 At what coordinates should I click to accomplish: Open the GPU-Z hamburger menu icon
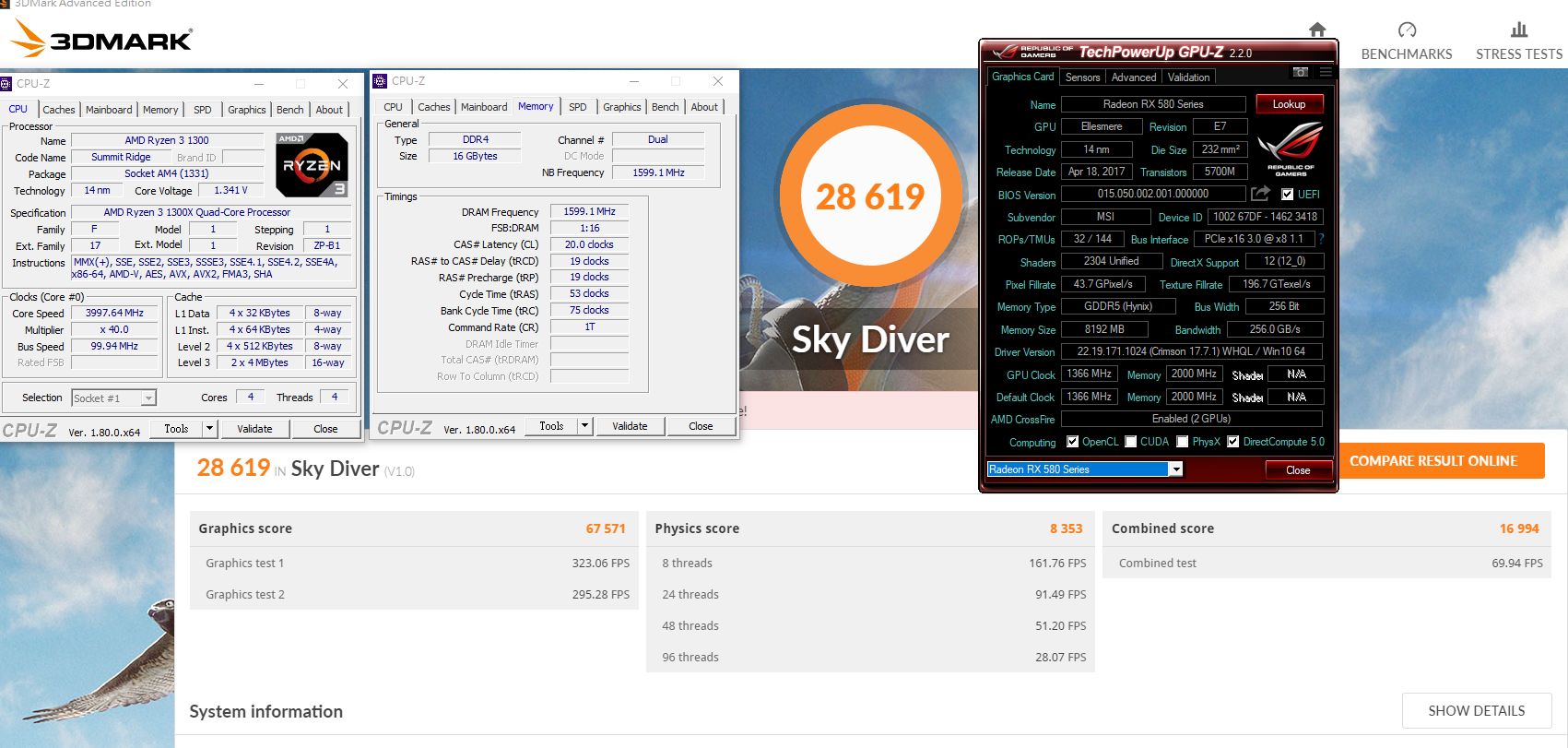pos(1326,72)
